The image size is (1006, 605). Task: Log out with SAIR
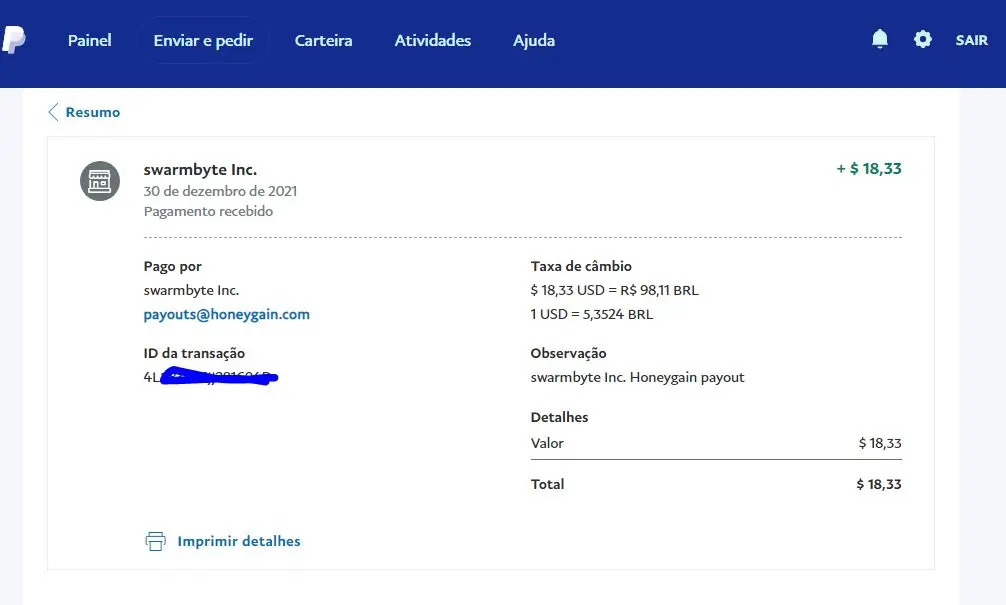[x=971, y=40]
